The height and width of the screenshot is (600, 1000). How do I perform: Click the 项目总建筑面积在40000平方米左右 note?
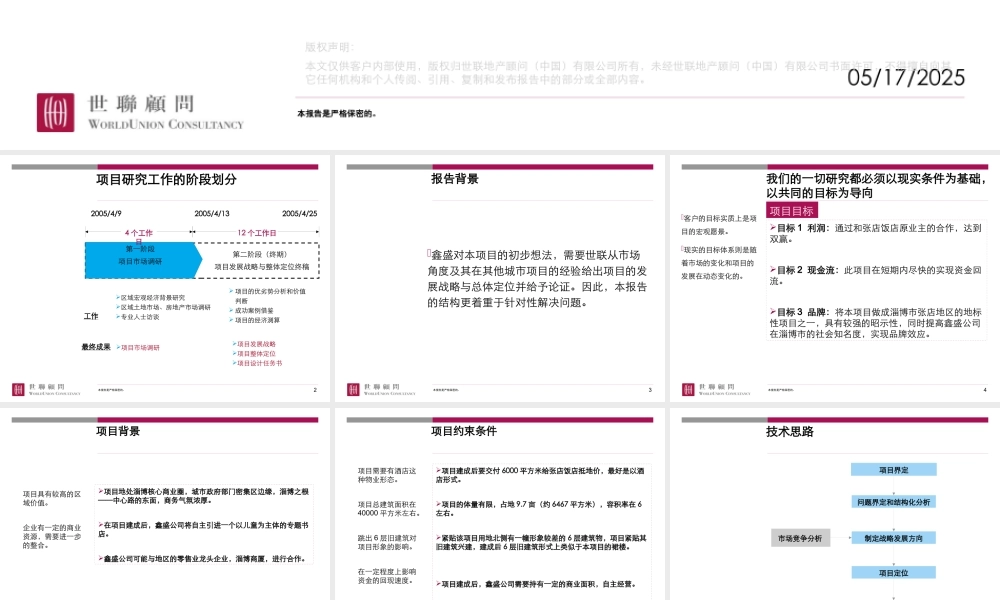388,509
